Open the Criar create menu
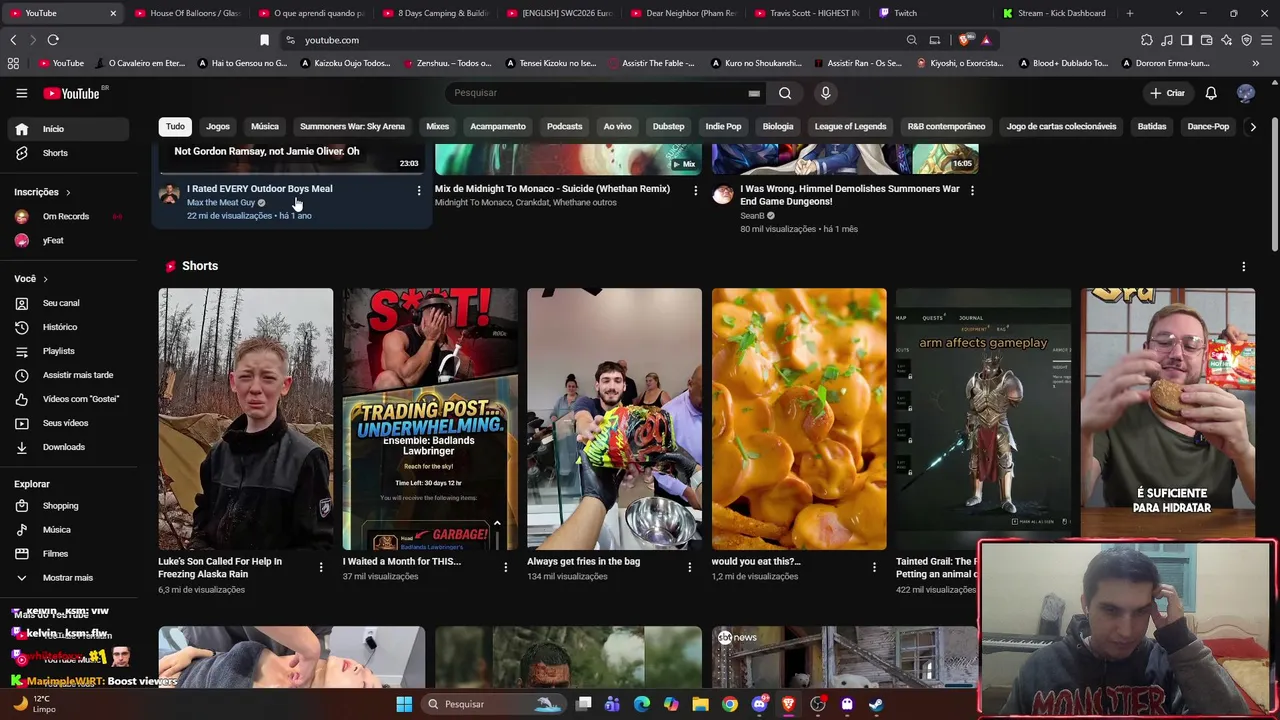The height and width of the screenshot is (720, 1280). click(1167, 93)
